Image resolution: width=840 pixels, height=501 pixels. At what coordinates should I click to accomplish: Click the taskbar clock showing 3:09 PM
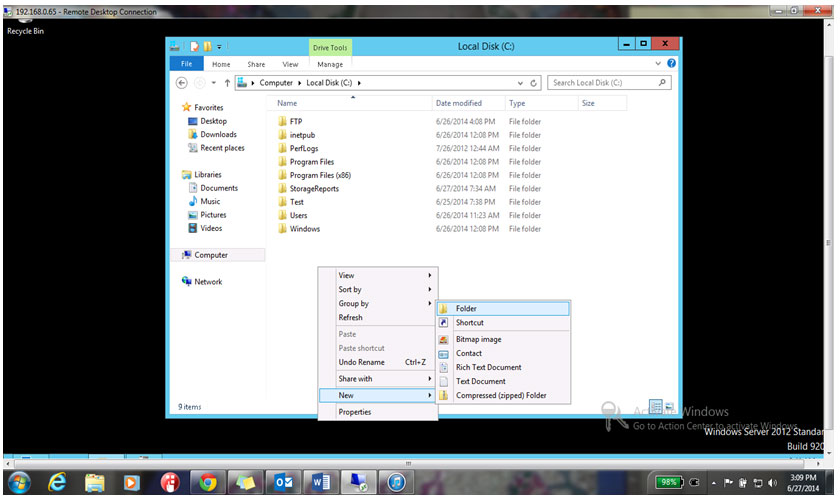tap(803, 483)
